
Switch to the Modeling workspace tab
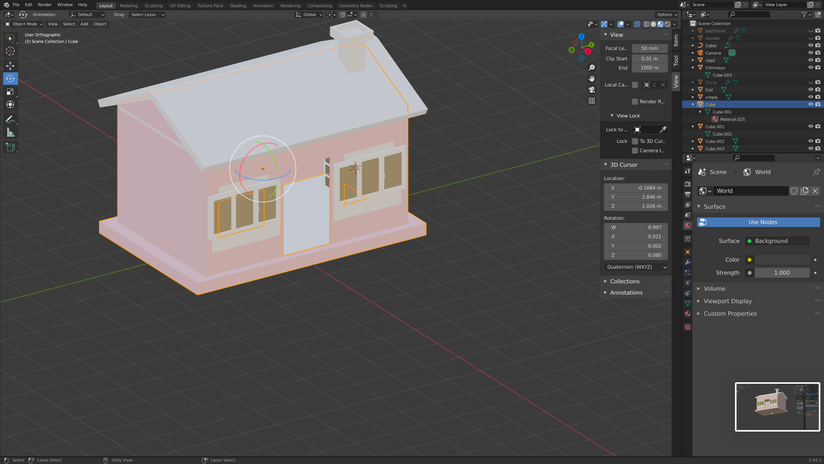[x=128, y=5]
